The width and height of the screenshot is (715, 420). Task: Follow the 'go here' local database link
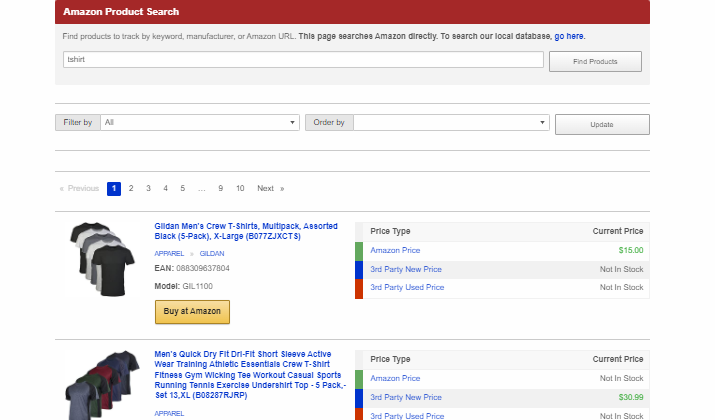point(569,36)
